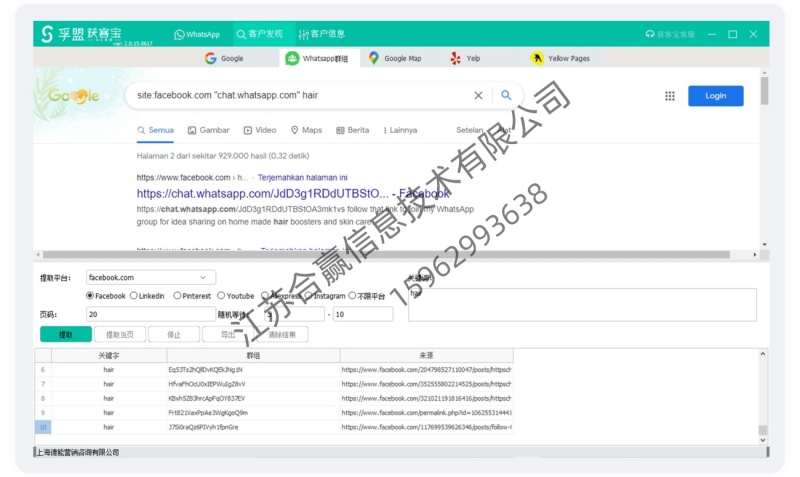Click the 停止 button

click(x=174, y=335)
